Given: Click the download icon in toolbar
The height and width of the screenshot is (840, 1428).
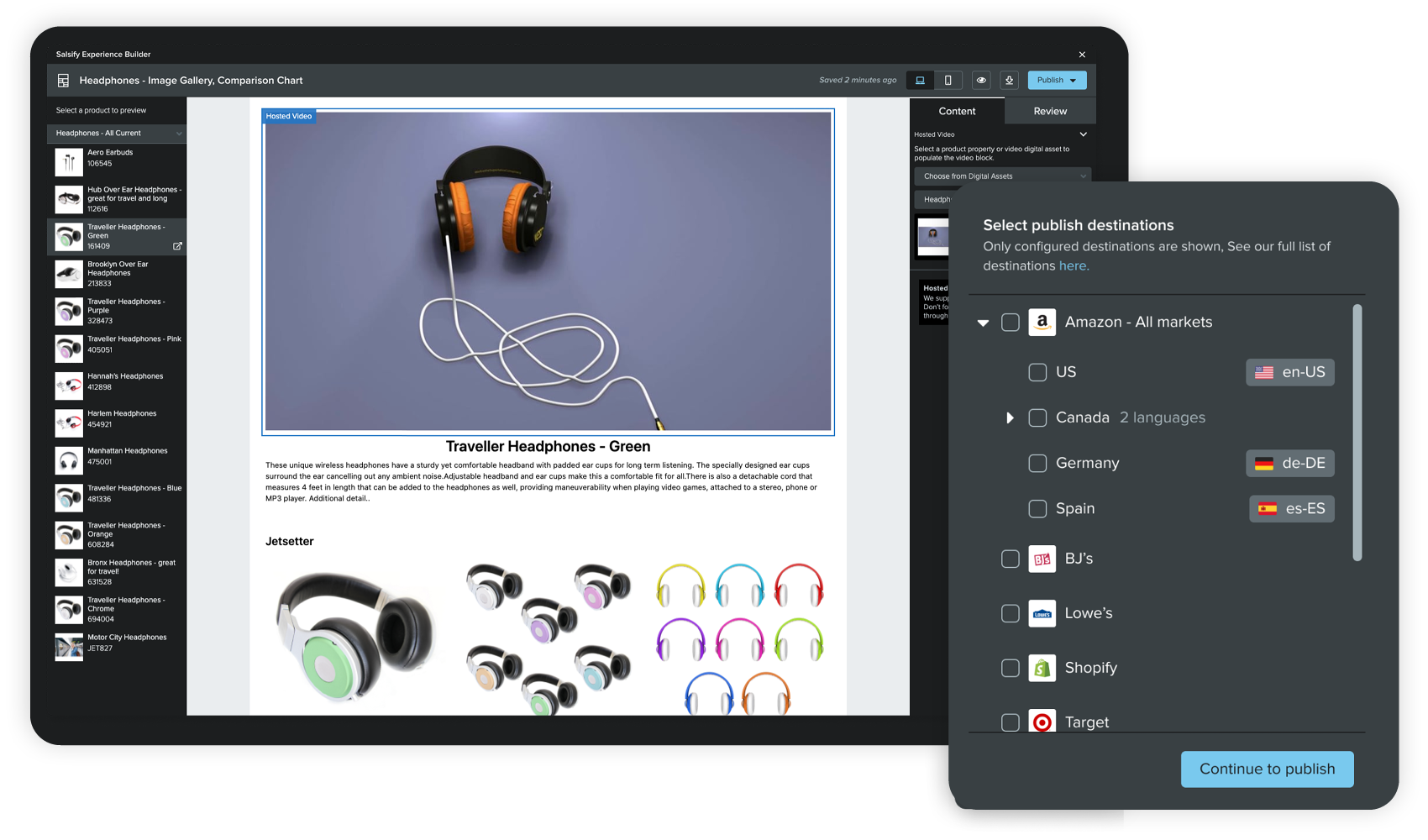Looking at the screenshot, I should coord(1009,81).
